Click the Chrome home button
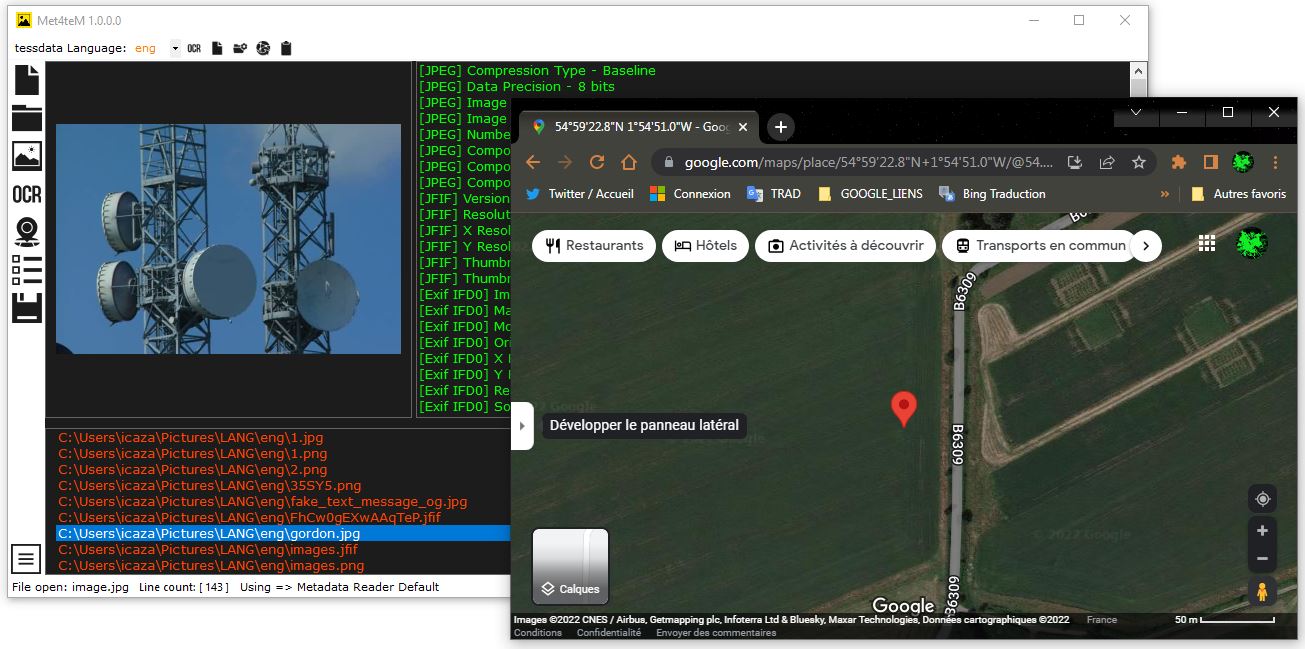 (629, 162)
